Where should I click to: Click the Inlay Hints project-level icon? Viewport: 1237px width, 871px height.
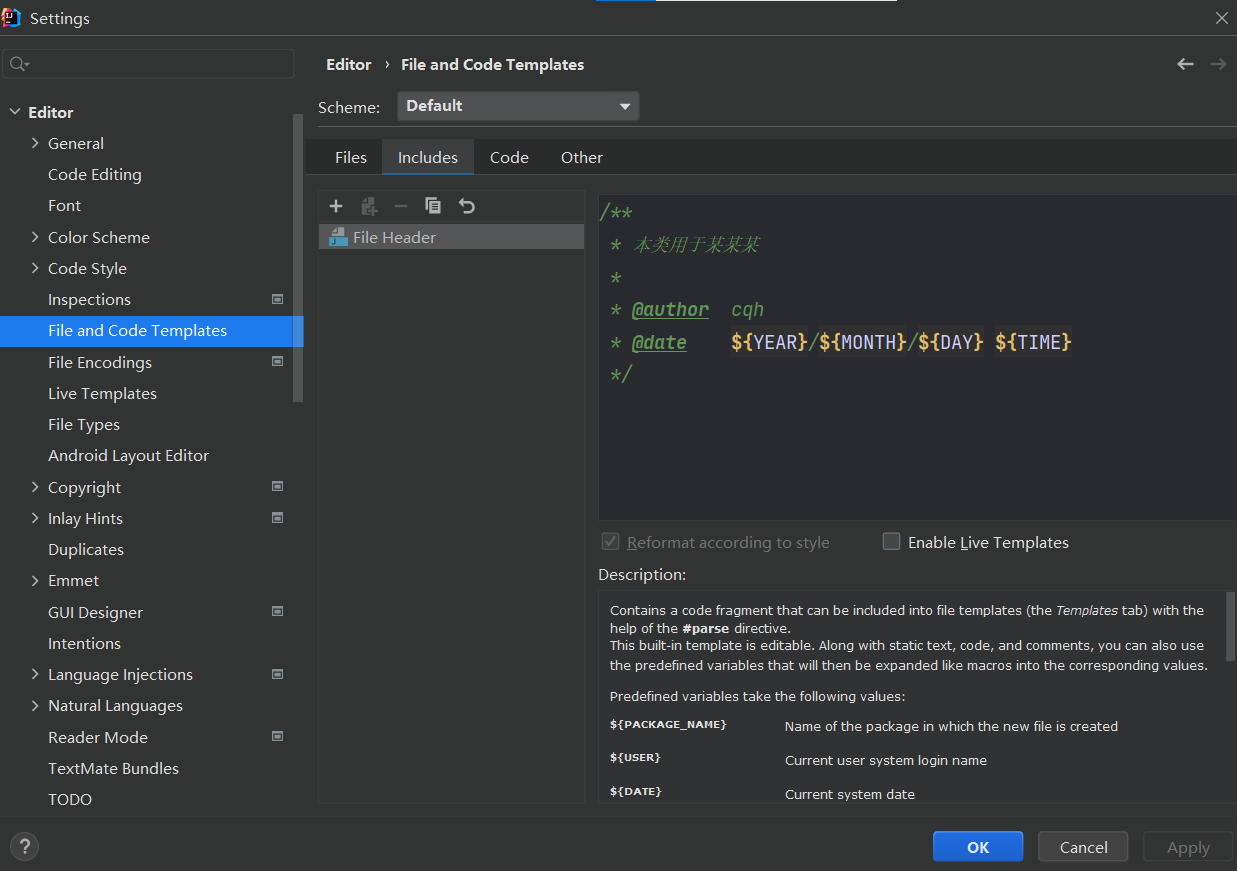pos(278,518)
